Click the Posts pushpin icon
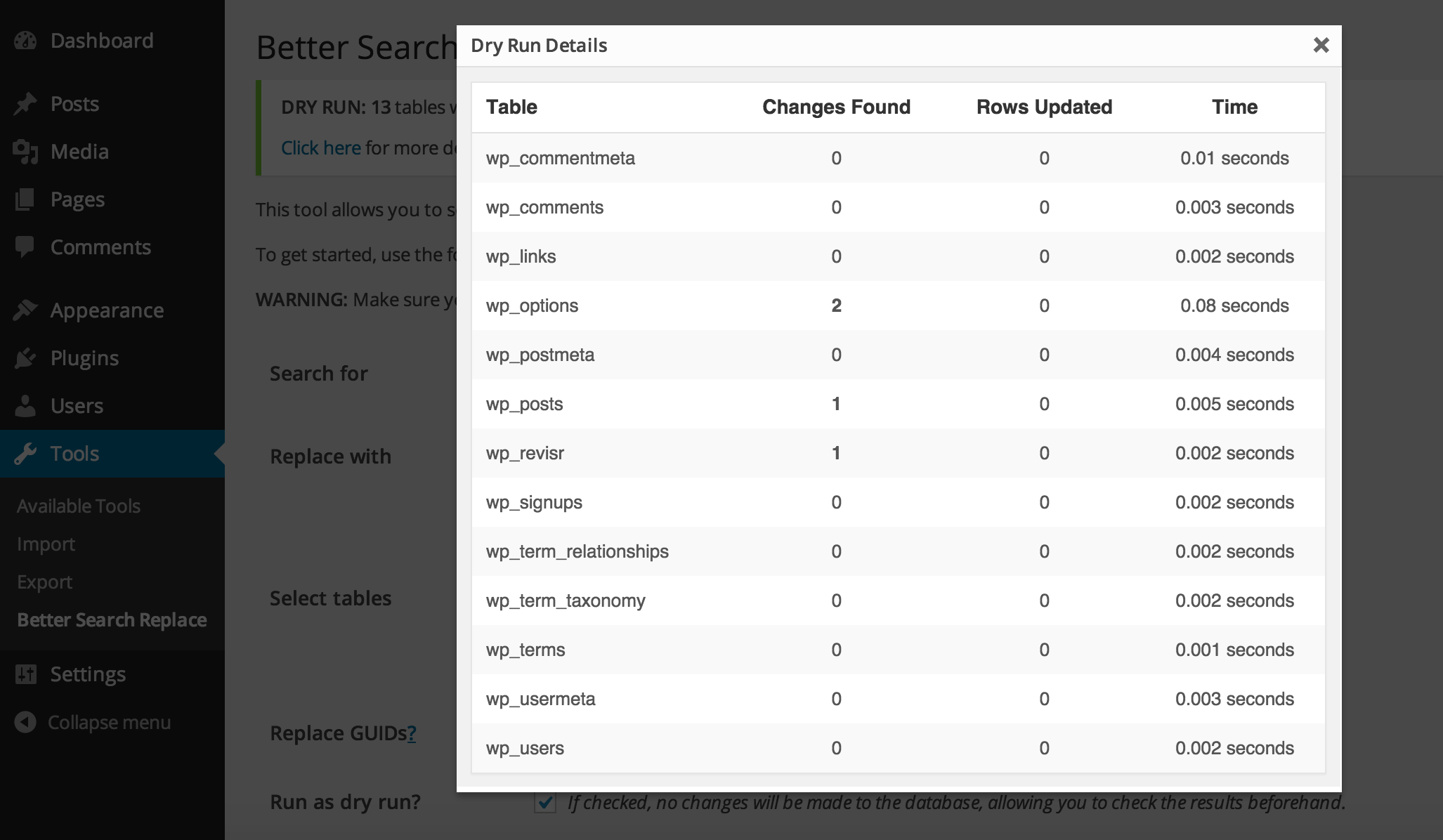Viewport: 1443px width, 840px height. click(25, 104)
